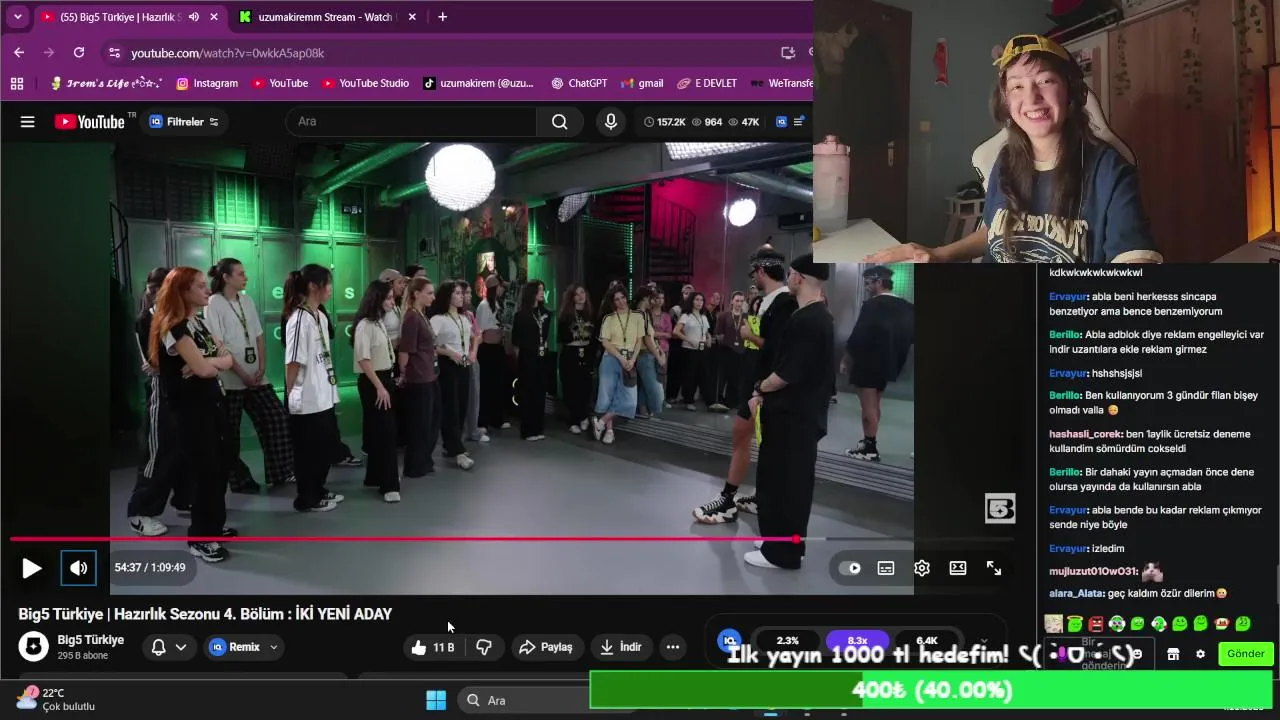Open the gmail bookmark
Viewport: 1280px width, 720px height.
pos(642,83)
